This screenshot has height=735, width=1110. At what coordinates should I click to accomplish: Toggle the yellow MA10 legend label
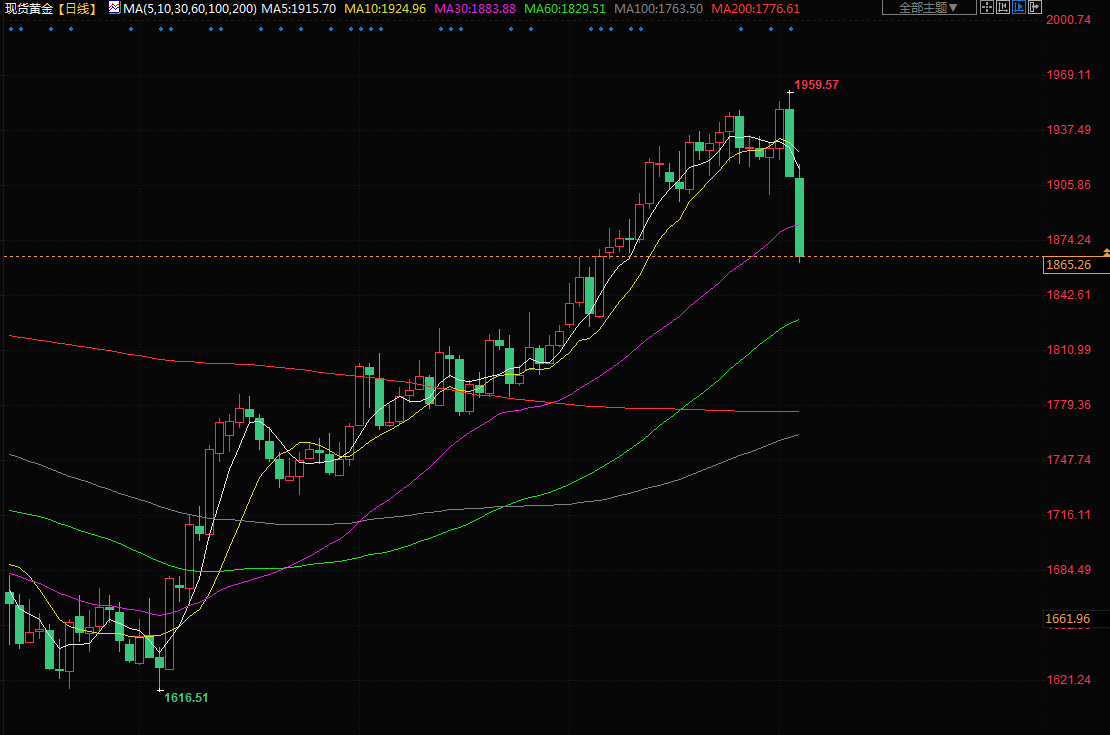384,8
